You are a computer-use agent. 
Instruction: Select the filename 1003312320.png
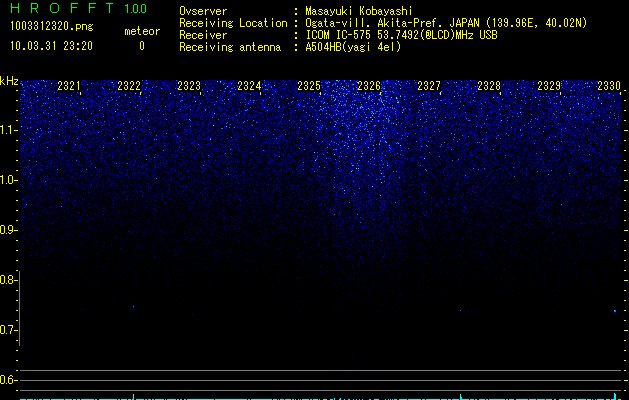(51, 27)
